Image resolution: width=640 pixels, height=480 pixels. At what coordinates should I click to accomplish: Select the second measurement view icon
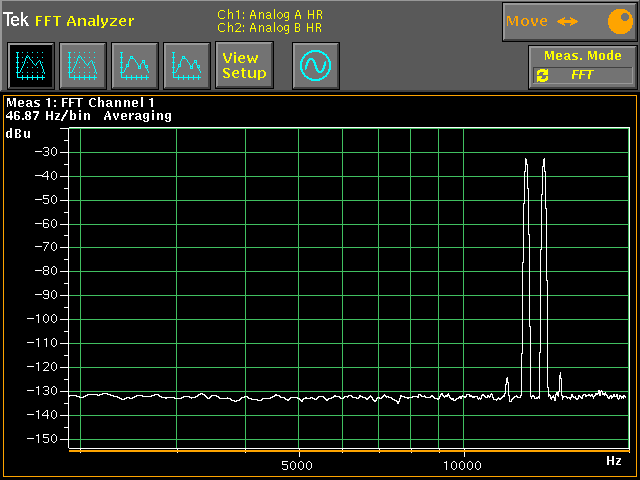click(82, 66)
